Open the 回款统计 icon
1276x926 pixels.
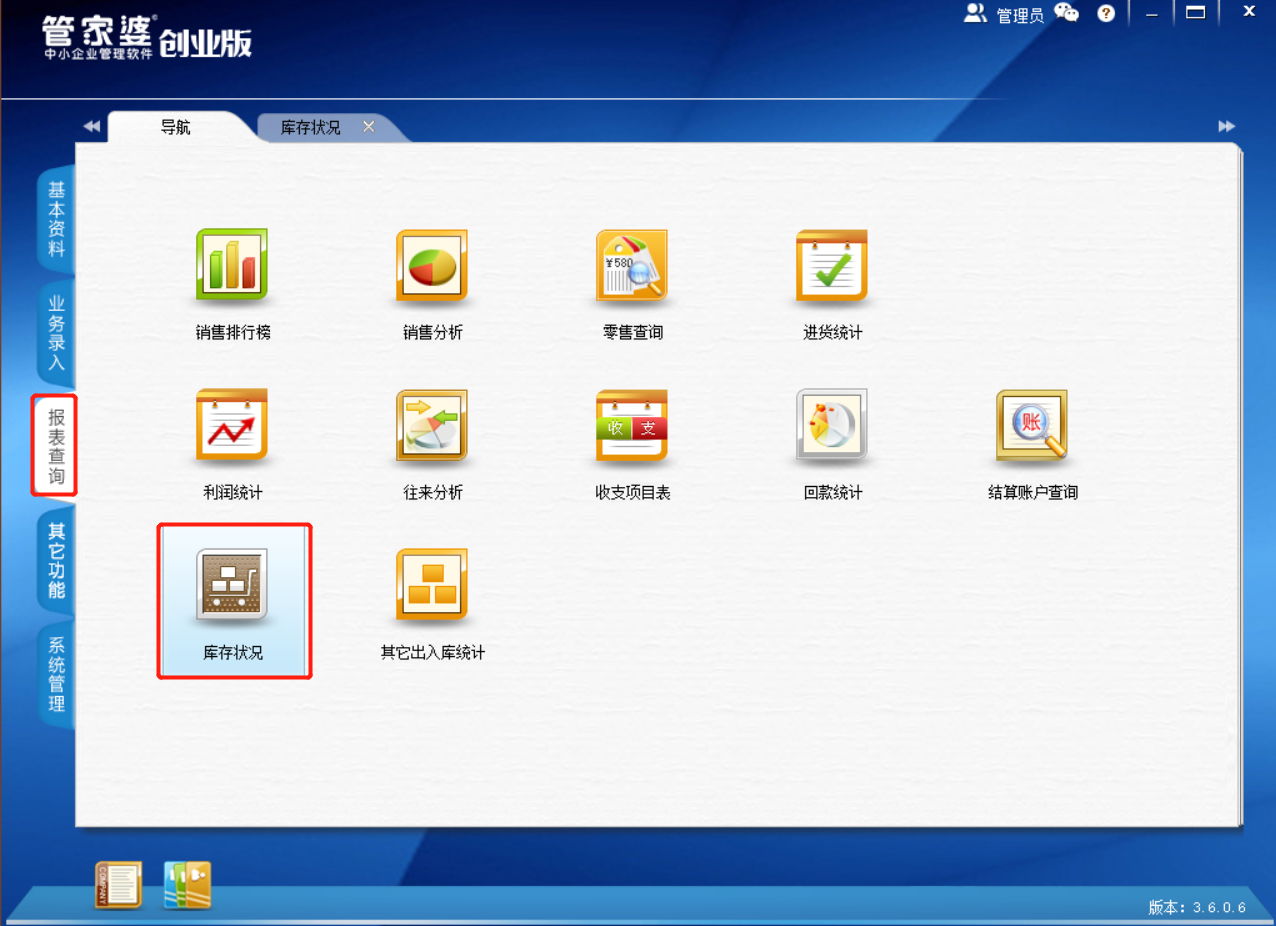tap(832, 425)
